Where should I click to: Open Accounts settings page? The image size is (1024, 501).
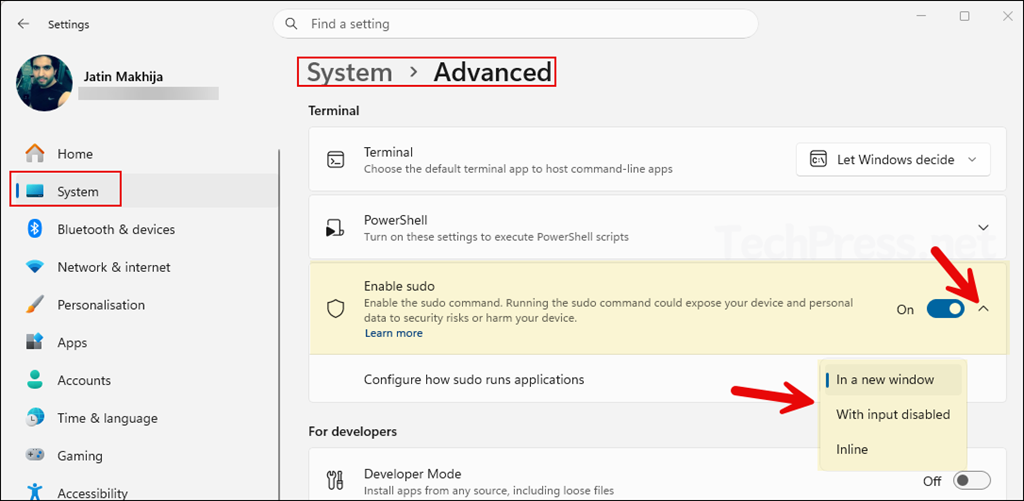point(83,380)
